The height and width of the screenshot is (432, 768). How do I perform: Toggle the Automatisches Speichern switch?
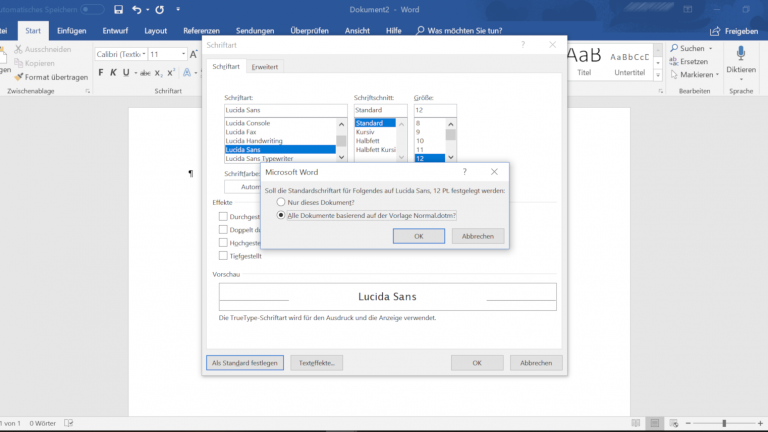90,10
